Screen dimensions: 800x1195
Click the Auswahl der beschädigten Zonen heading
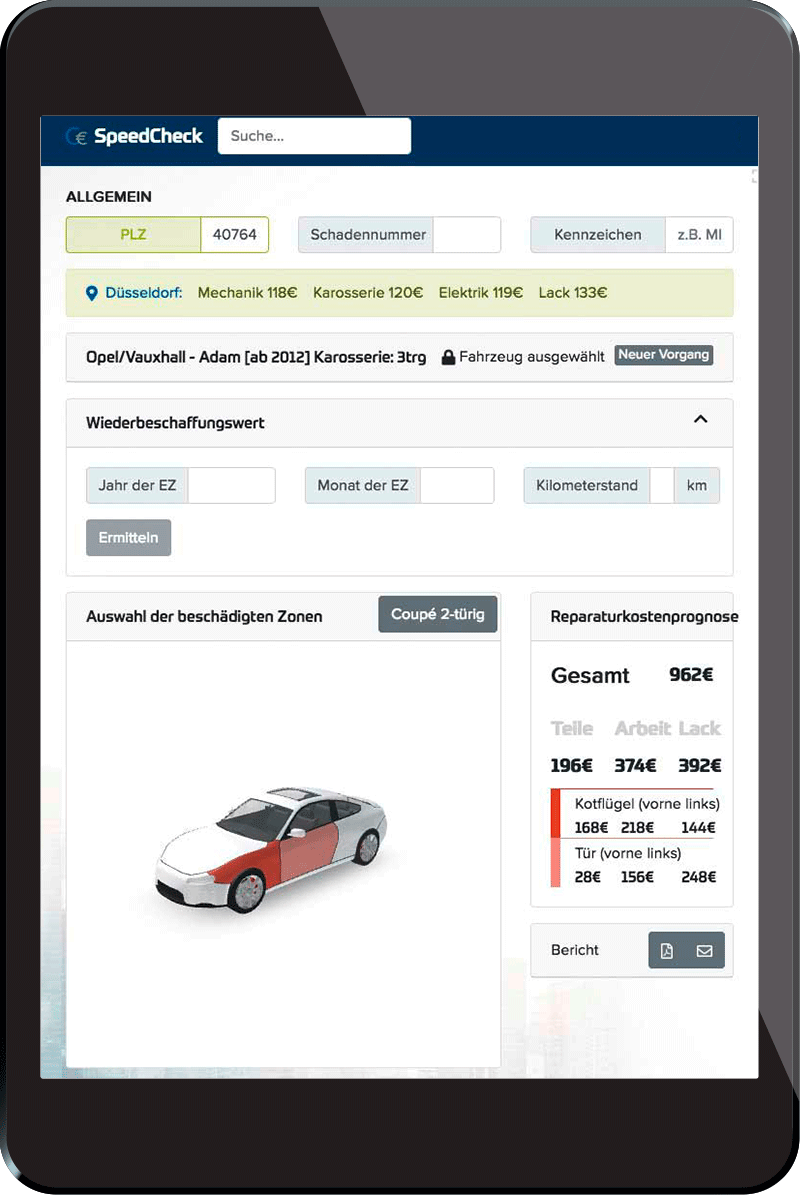click(x=203, y=617)
